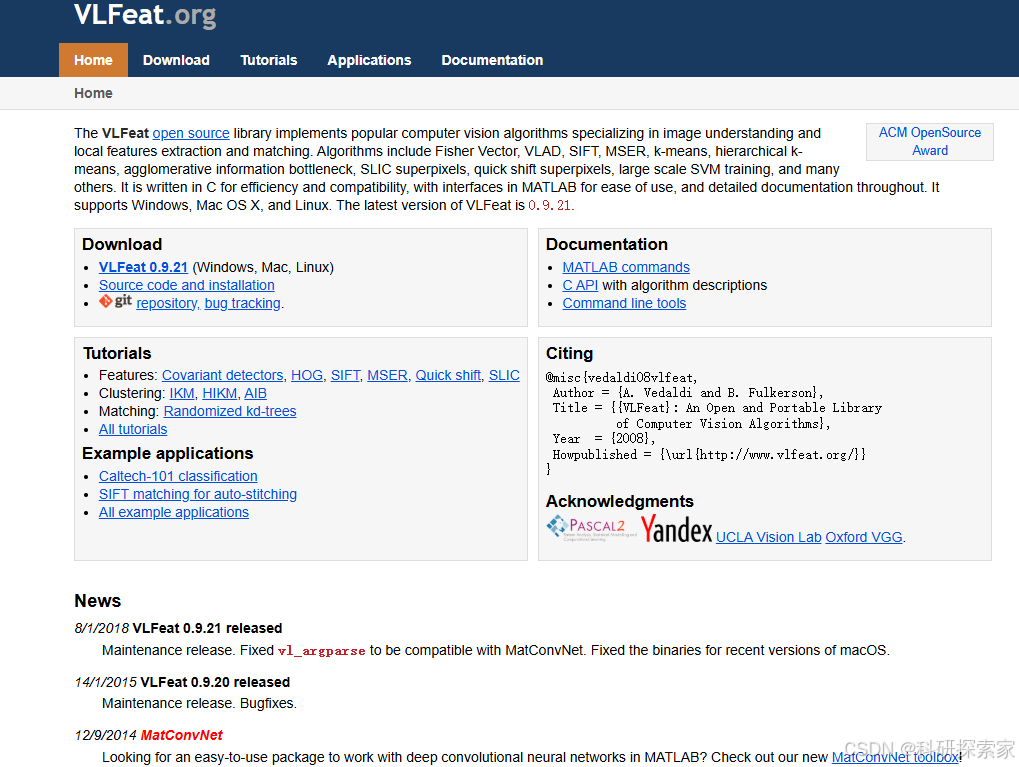The width and height of the screenshot is (1019, 767).
Task: Click the Year = {2008} citation line
Action: (x=604, y=439)
